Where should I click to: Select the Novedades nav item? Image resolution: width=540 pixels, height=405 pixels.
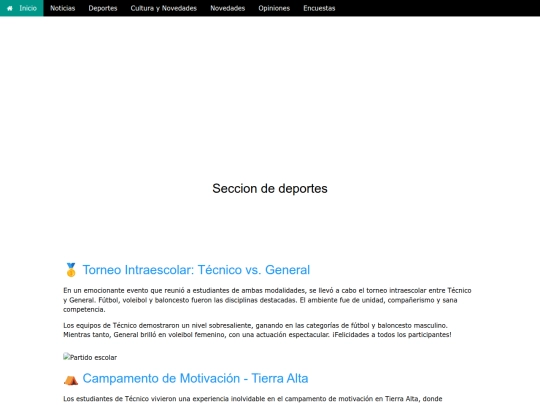click(228, 8)
